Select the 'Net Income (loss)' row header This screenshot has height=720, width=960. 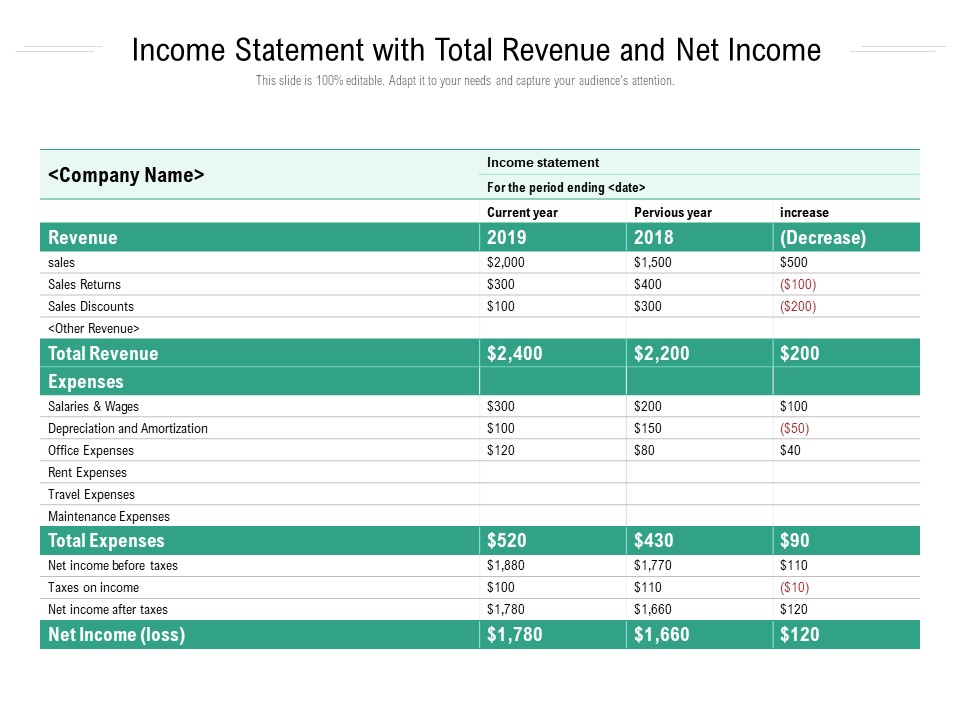pyautogui.click(x=116, y=635)
